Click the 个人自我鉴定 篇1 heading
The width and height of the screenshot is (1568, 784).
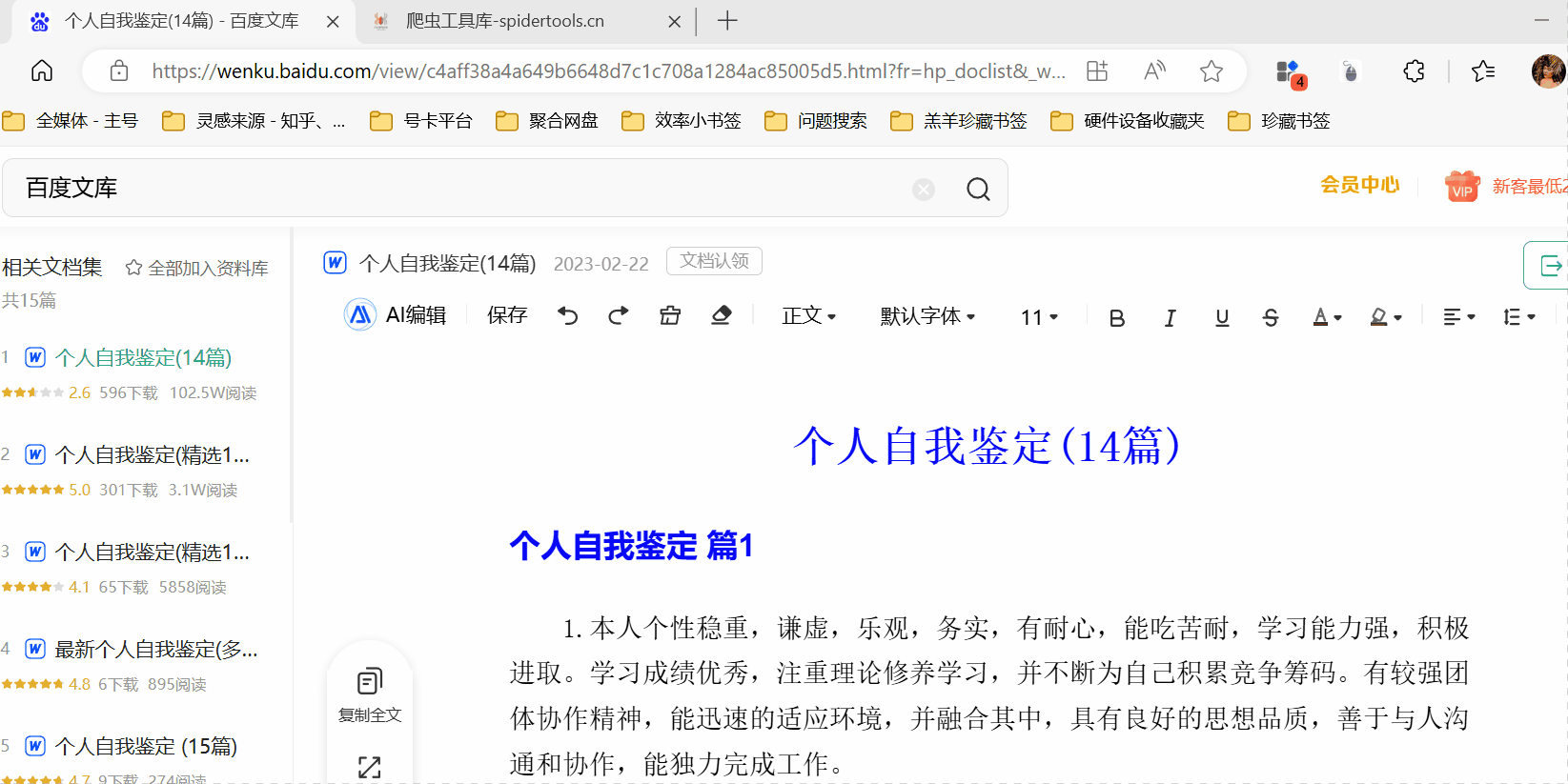[632, 546]
